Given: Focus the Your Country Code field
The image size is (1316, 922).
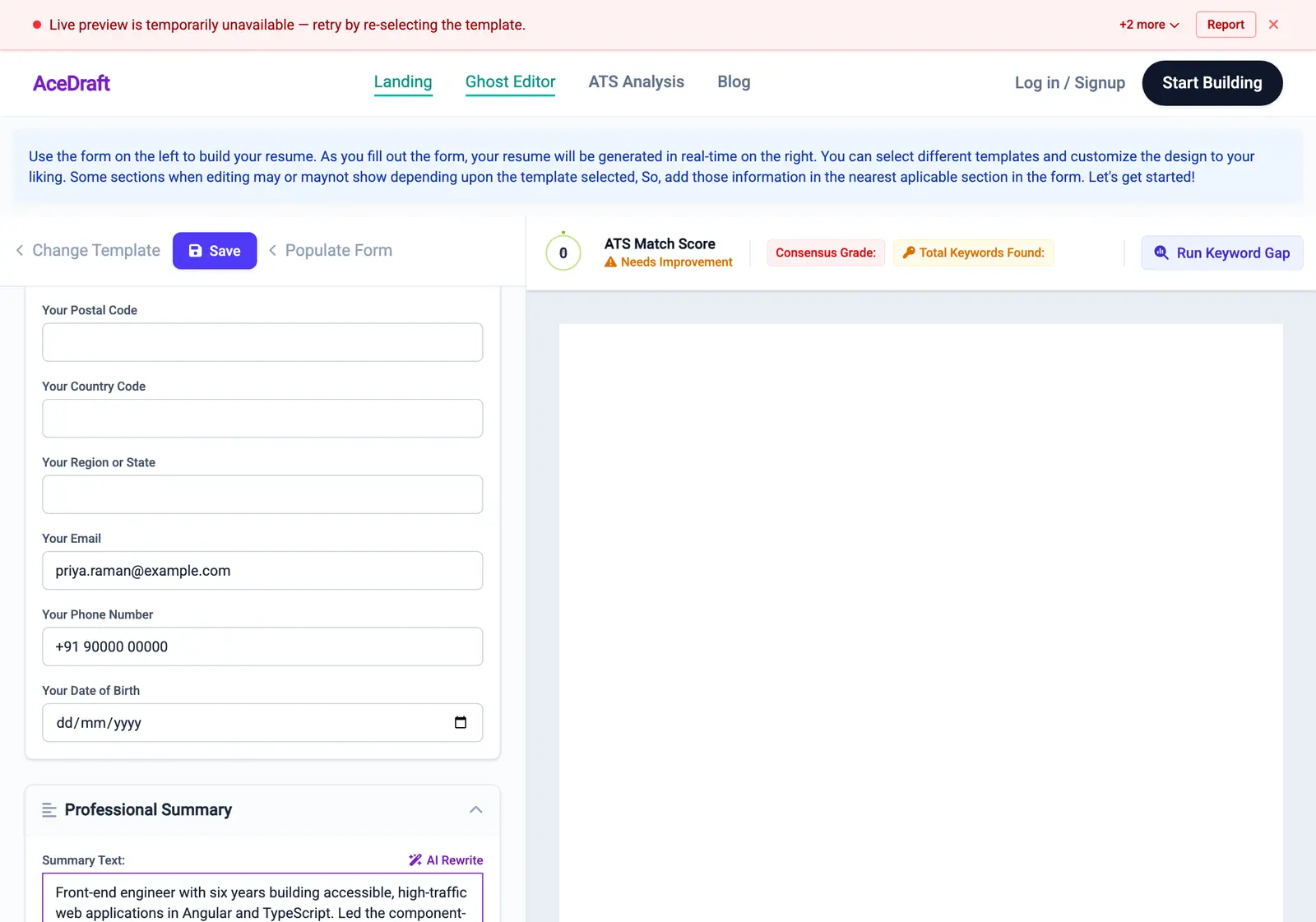Looking at the screenshot, I should tap(262, 419).
